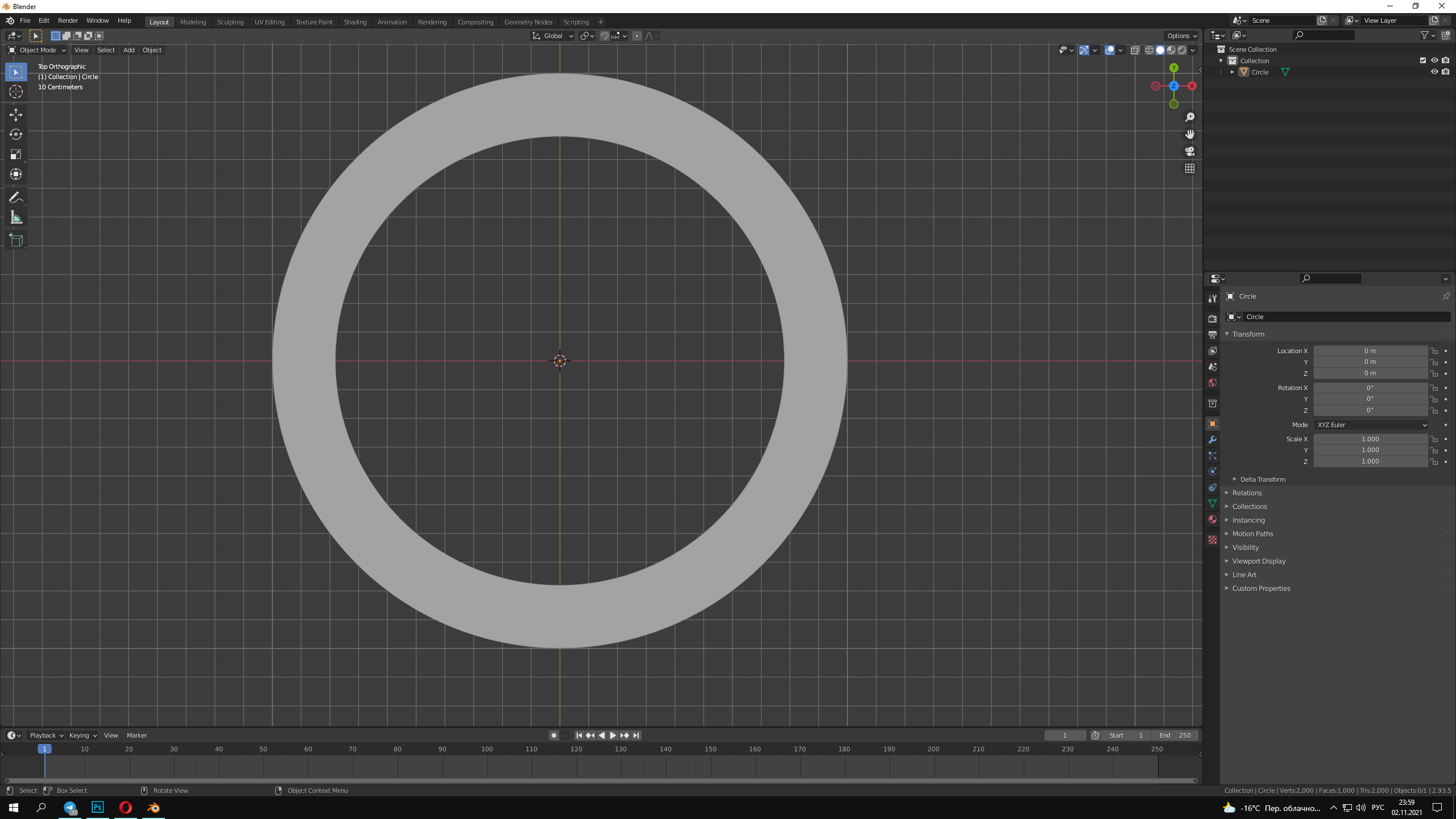Open the Scene properties tab
Image resolution: width=1456 pixels, height=819 pixels.
click(1212, 367)
